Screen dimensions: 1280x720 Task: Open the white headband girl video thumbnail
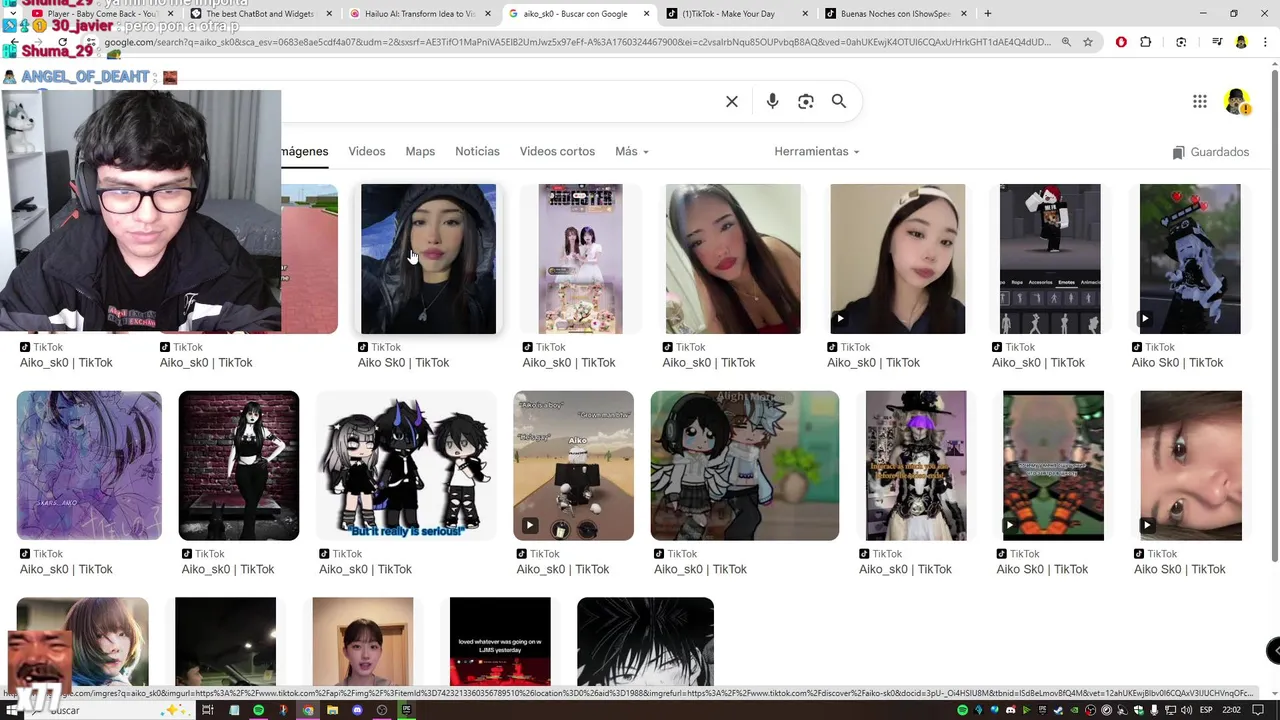click(x=898, y=259)
